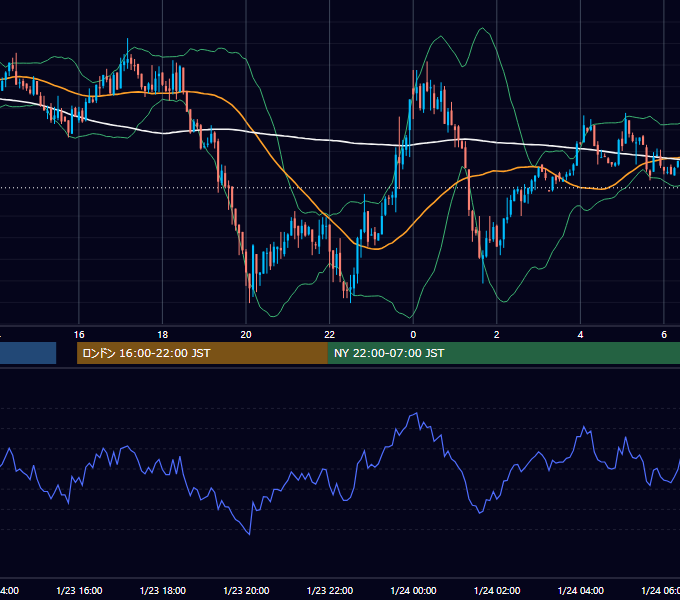Click the NY 22:00-07:00 JST session bar
Screen dimensions: 680x600
503,353
